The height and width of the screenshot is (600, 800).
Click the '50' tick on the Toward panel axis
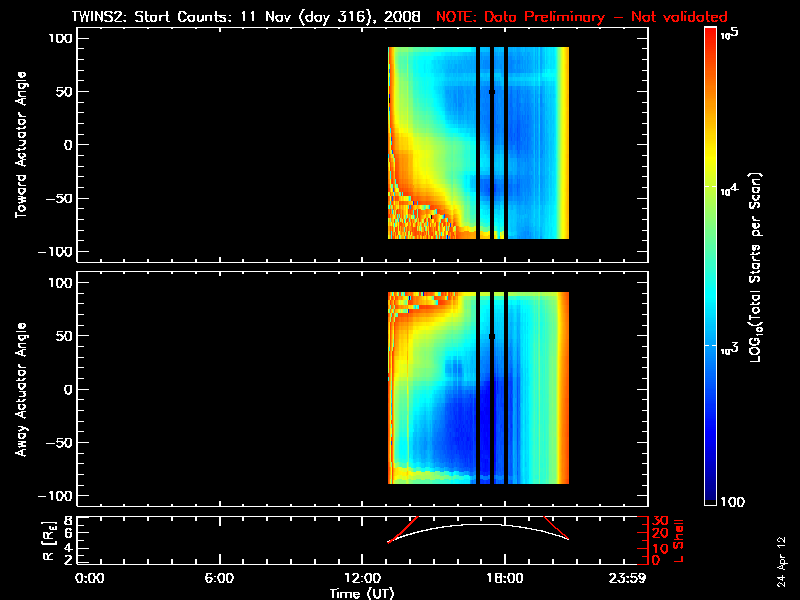(x=64, y=92)
